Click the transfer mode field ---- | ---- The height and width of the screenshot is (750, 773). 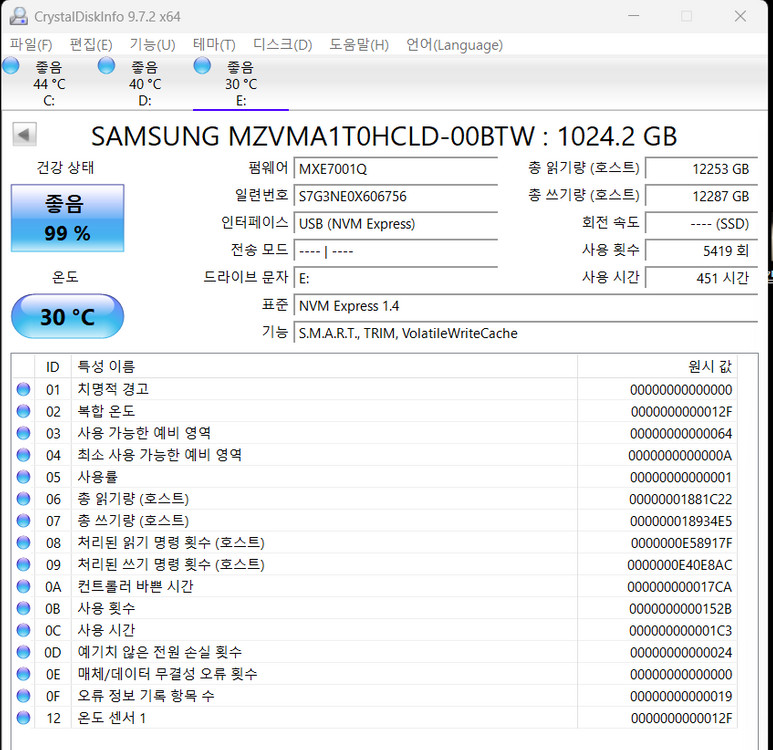395,251
